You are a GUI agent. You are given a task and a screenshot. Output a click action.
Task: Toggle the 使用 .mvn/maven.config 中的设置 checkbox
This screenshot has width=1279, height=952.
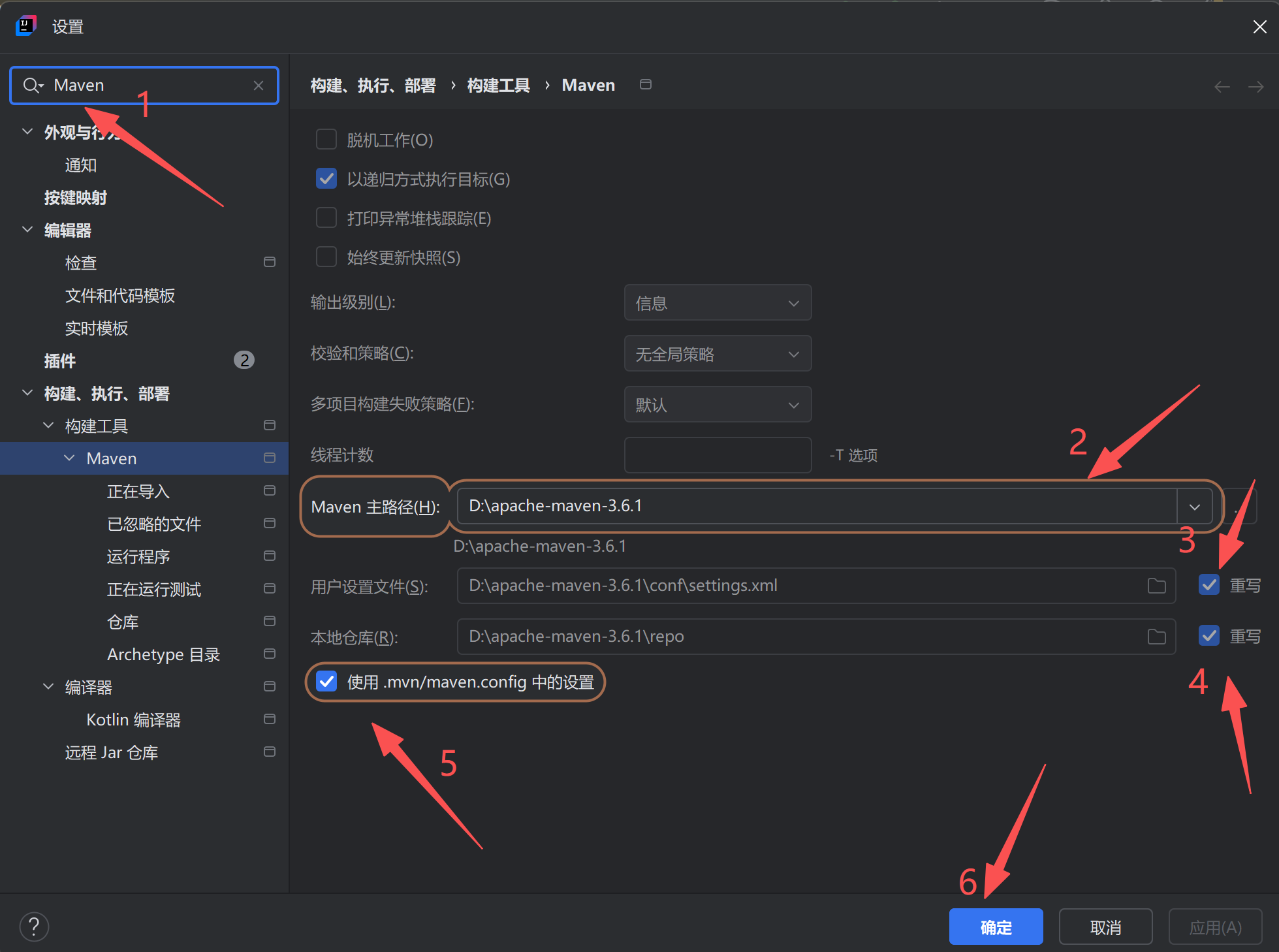click(x=326, y=682)
